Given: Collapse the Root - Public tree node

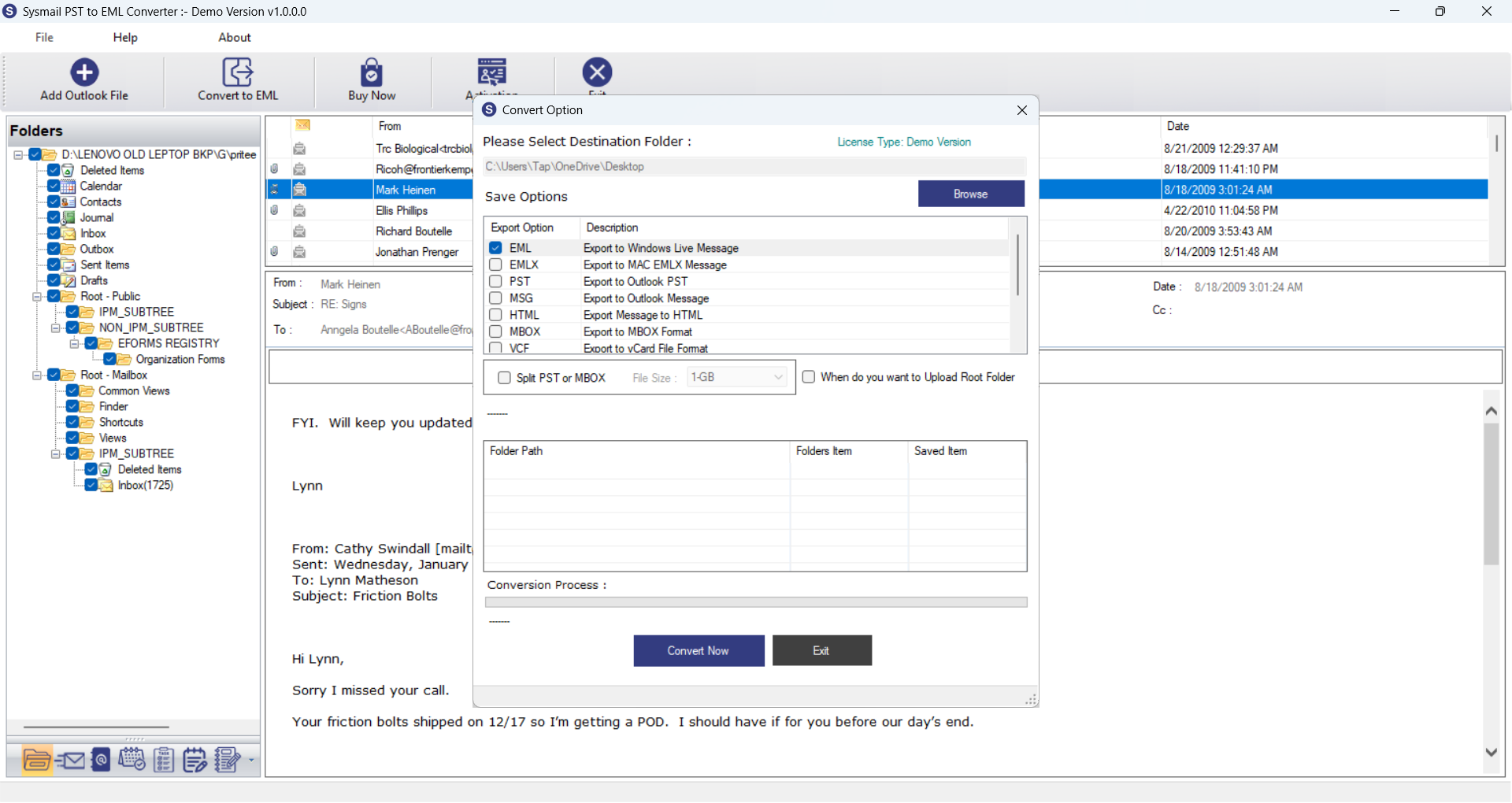Looking at the screenshot, I should click(x=36, y=297).
